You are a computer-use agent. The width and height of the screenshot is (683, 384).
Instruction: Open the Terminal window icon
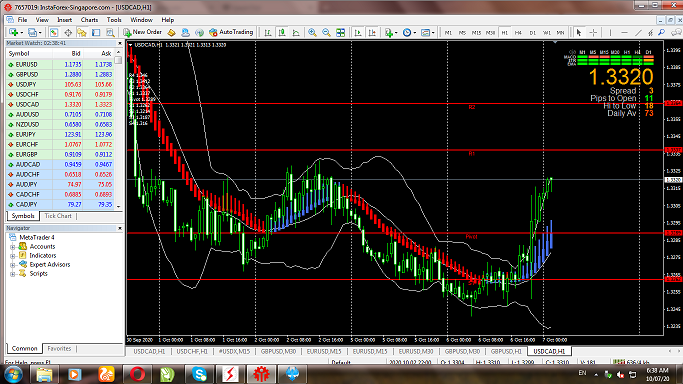coord(96,32)
